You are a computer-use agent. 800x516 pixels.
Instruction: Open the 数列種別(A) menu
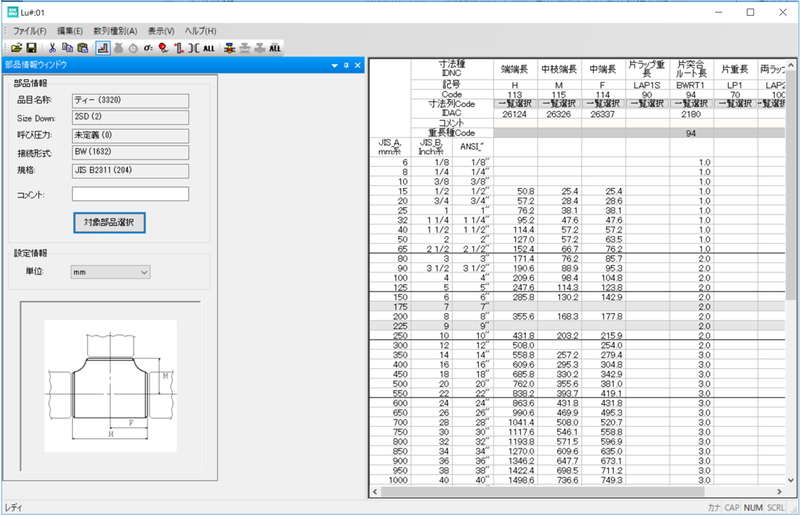[116, 31]
